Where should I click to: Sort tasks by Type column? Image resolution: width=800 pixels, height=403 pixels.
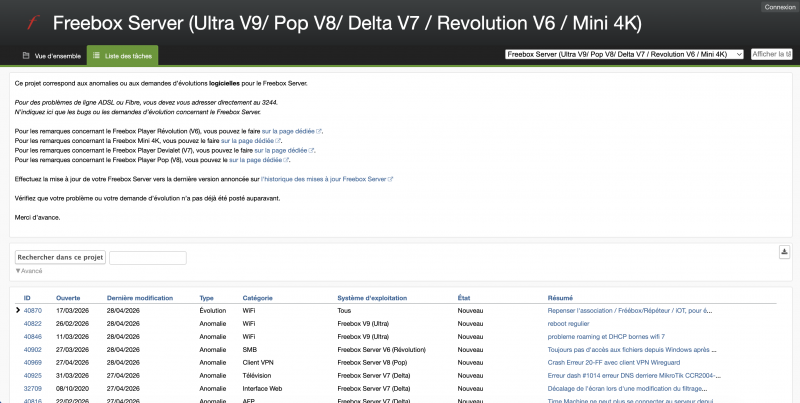pos(206,298)
